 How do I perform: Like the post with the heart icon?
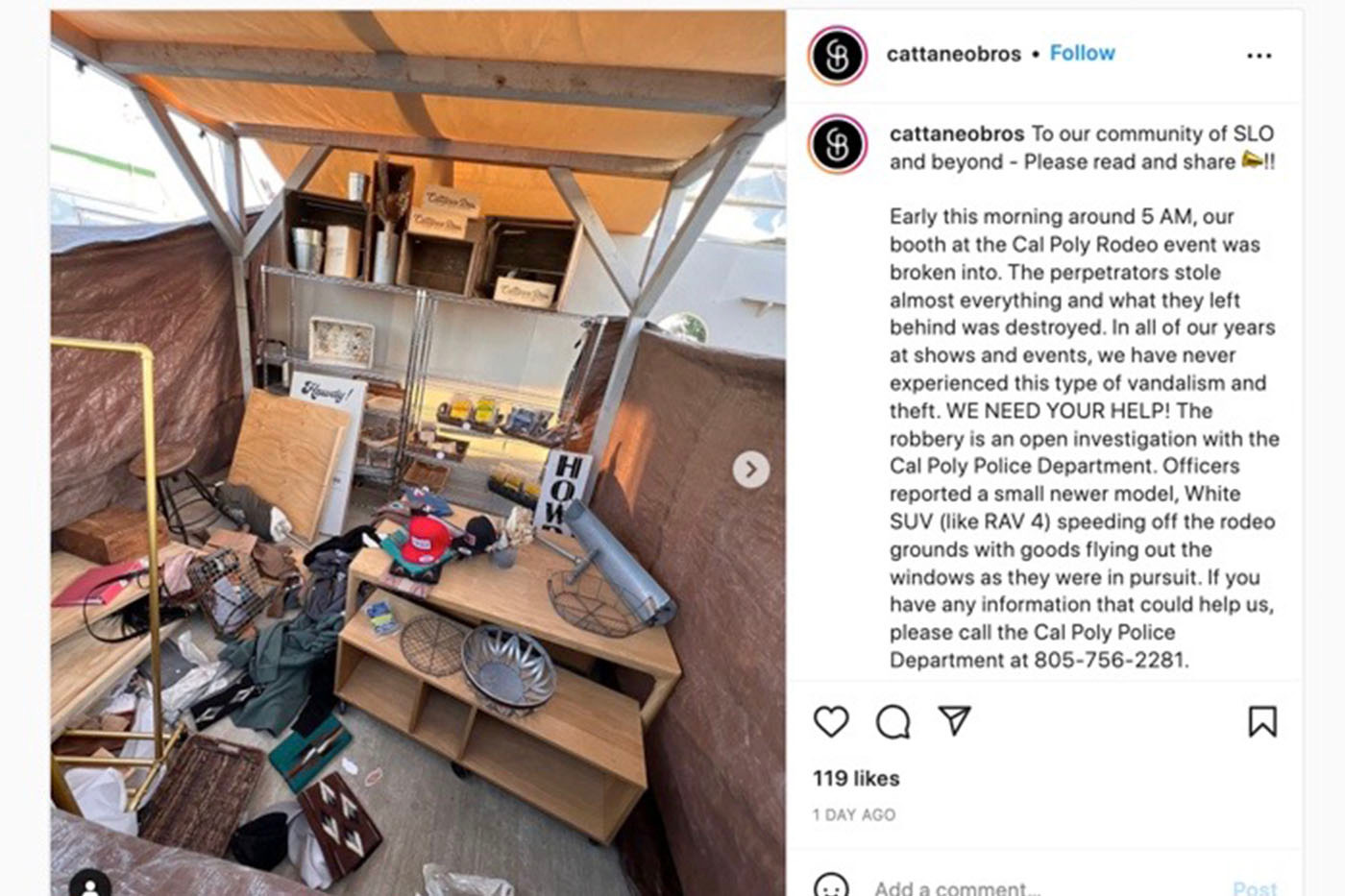click(831, 721)
